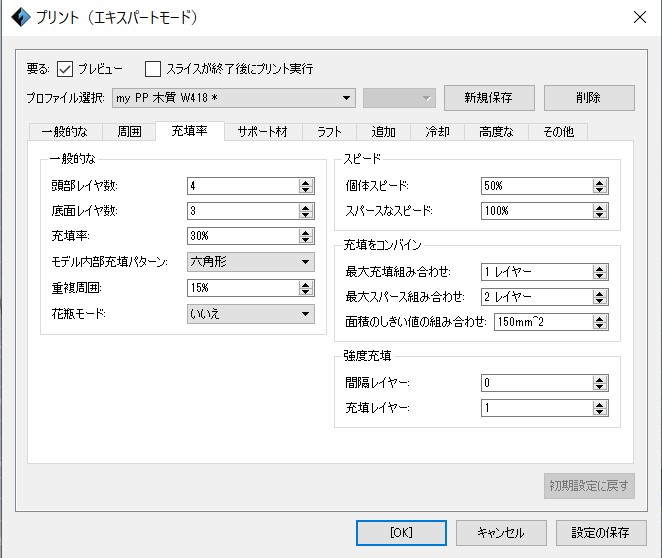Image resolution: width=662 pixels, height=558 pixels.
Task: Select the 充填率 tab
Action: [x=190, y=131]
